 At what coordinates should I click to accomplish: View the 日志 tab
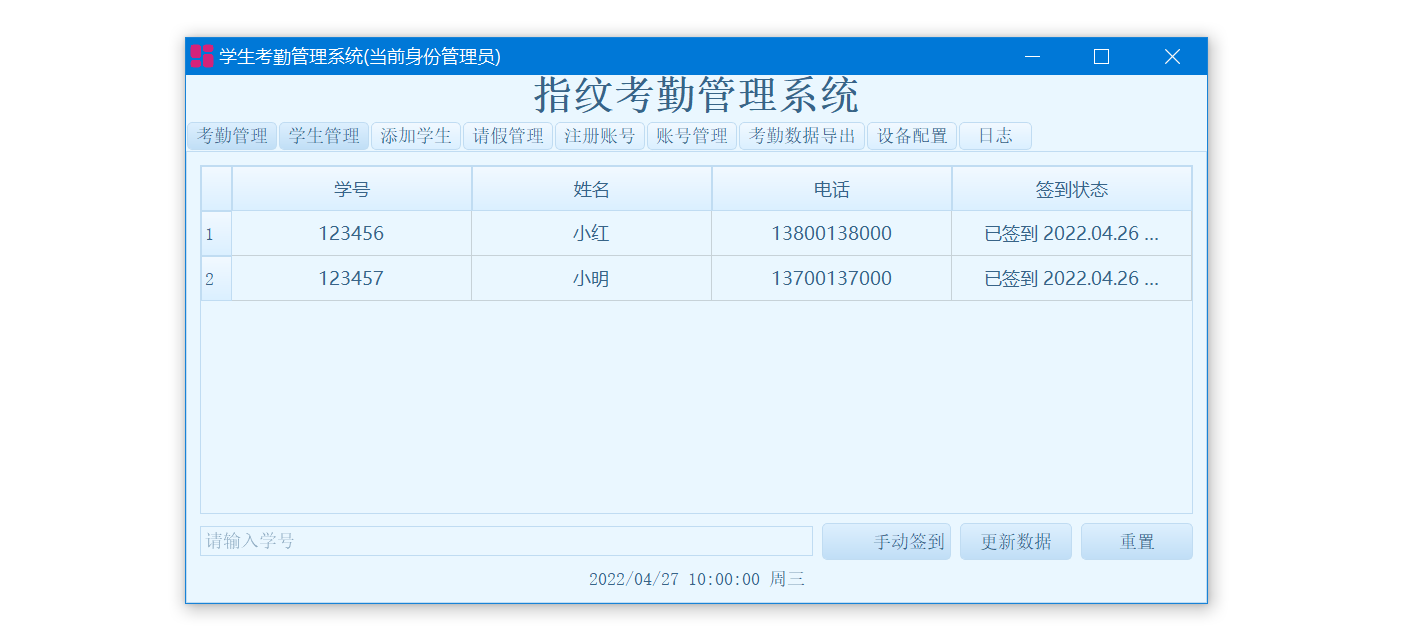[995, 136]
